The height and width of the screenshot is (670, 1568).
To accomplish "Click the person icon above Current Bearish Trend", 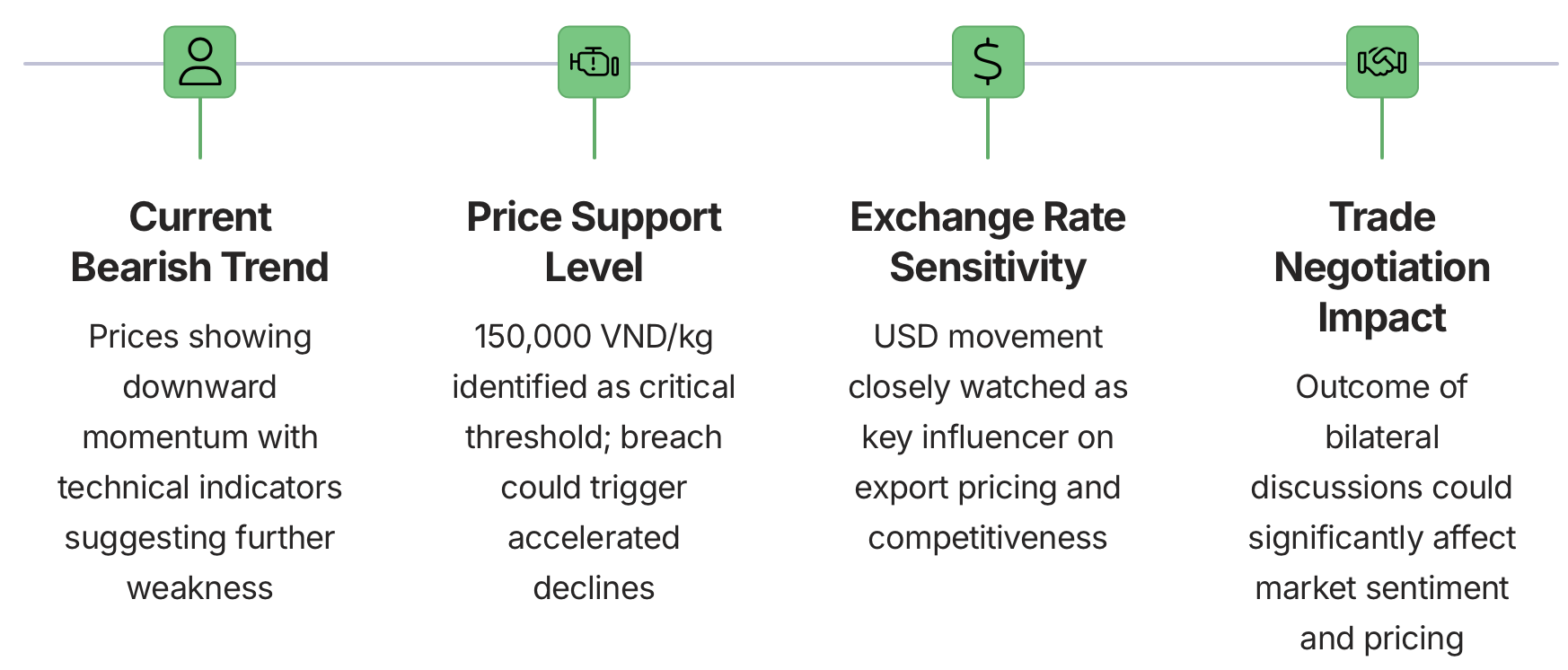I will (x=199, y=62).
